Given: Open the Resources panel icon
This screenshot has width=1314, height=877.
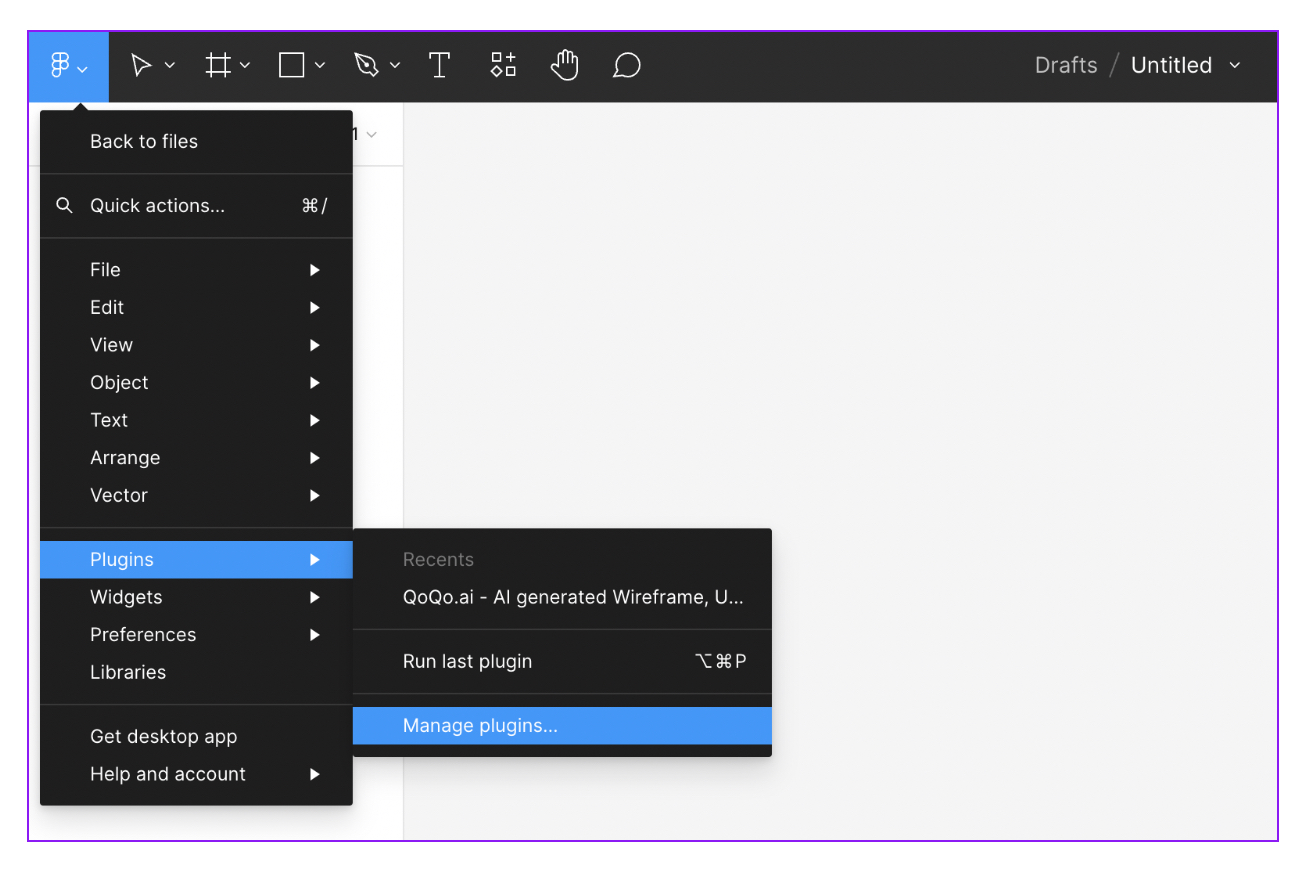Looking at the screenshot, I should [x=502, y=64].
